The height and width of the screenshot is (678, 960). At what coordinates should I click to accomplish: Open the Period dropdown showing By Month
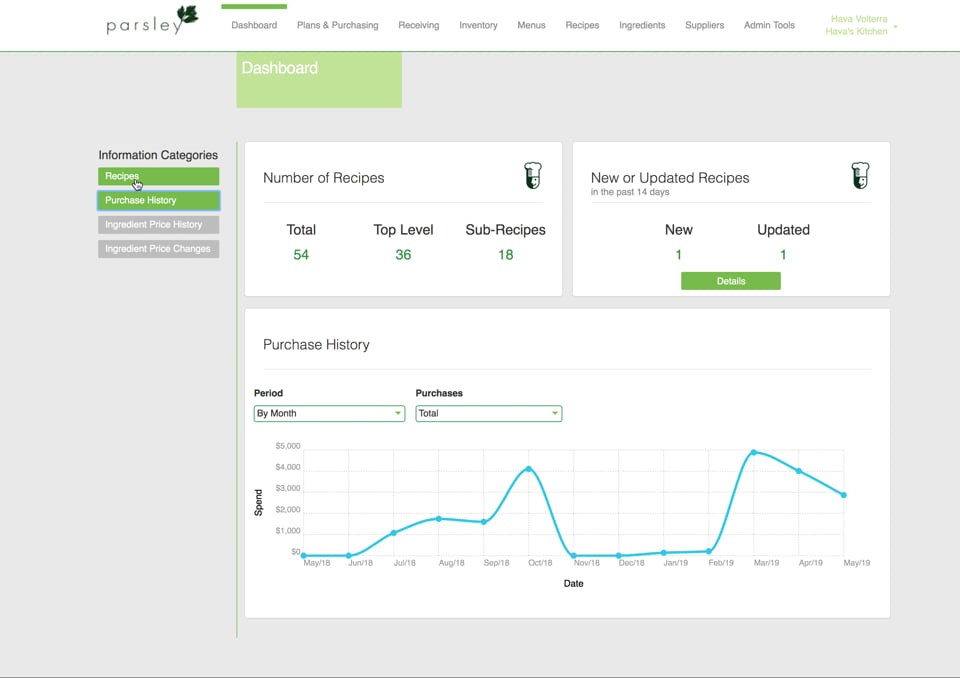(x=328, y=413)
